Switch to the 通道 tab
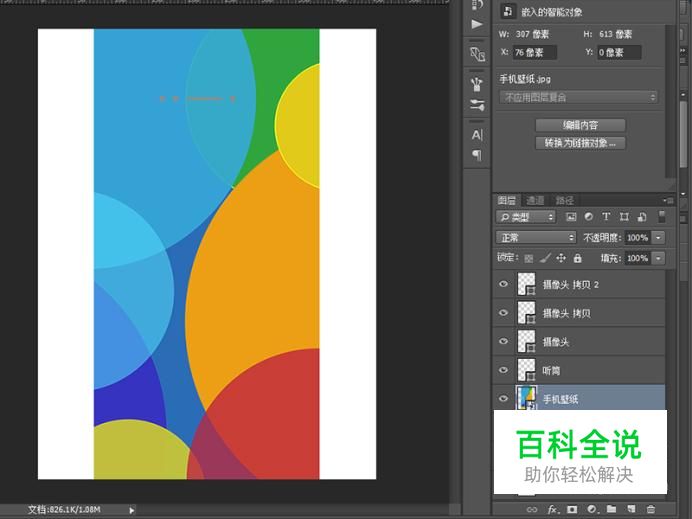This screenshot has height=519, width=692. 535,200
